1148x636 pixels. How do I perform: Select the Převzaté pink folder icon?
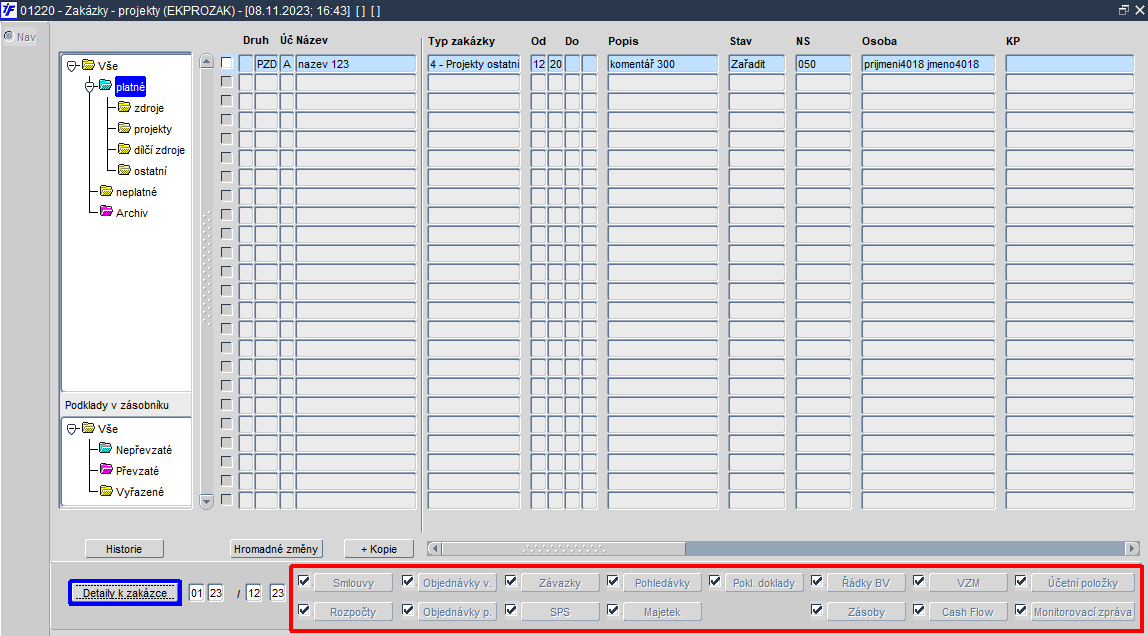(105, 470)
